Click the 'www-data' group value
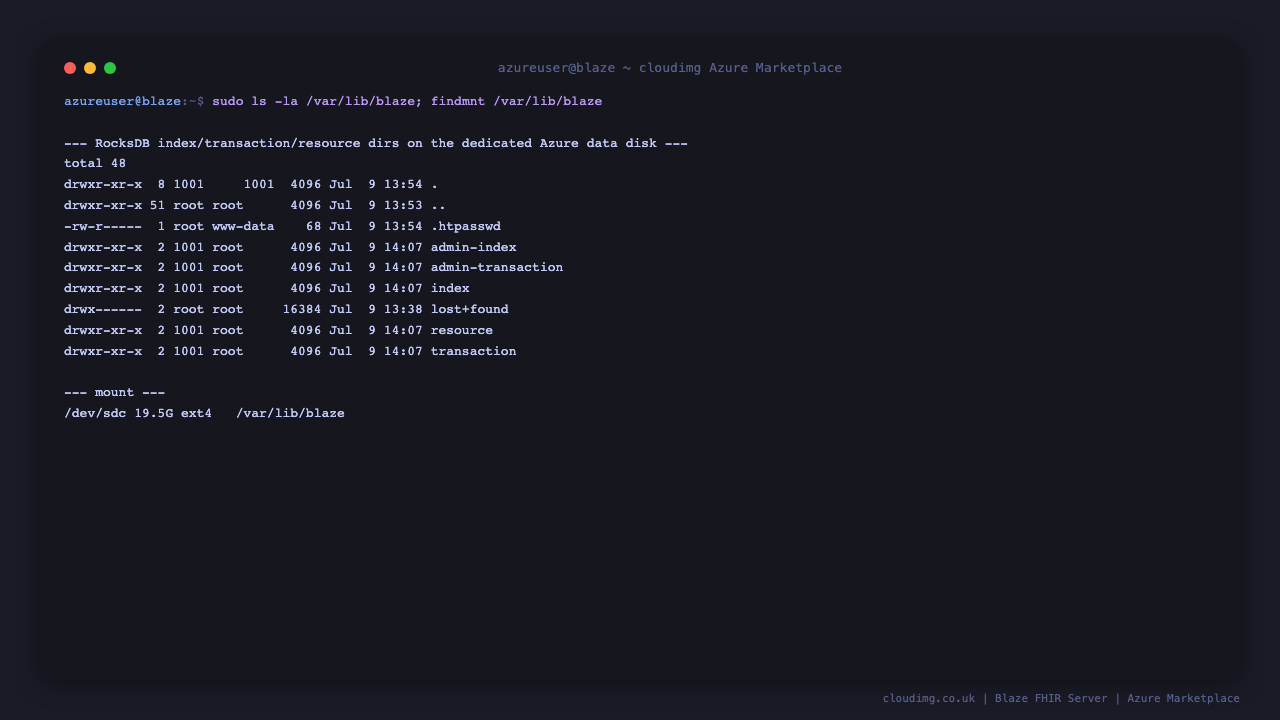 243,227
